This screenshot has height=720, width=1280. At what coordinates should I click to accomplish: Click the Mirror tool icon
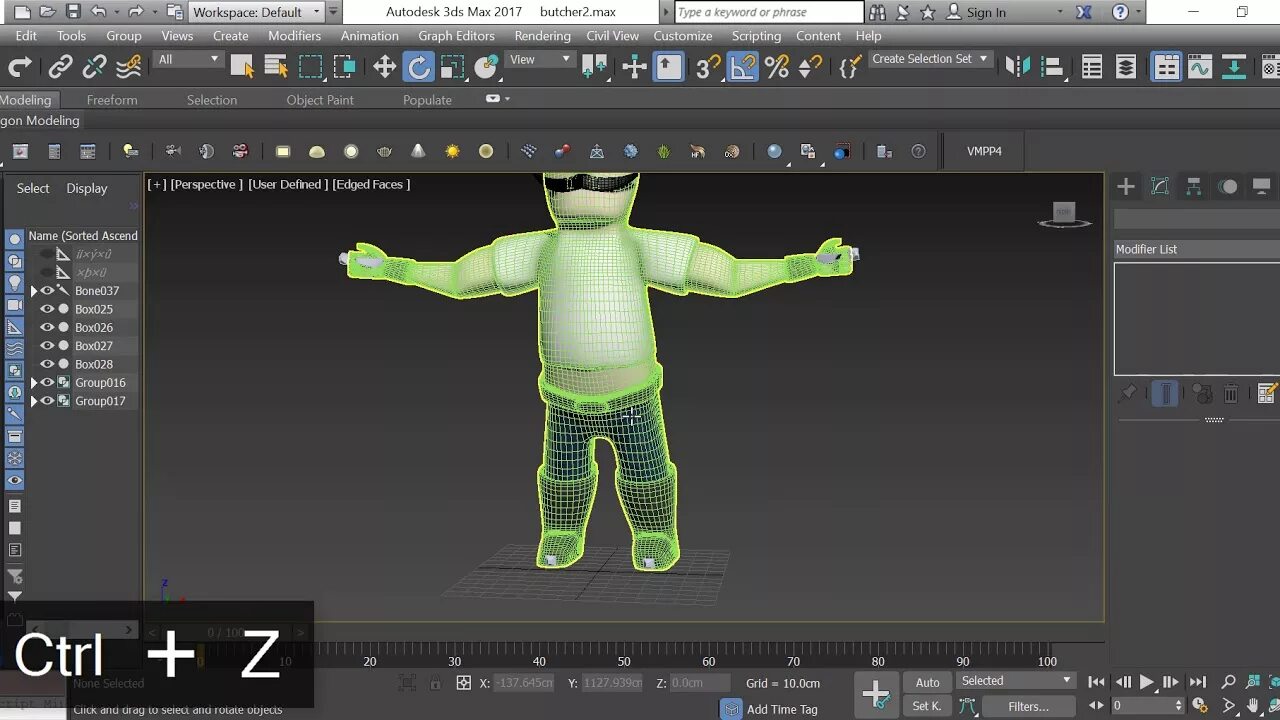pyautogui.click(x=1017, y=67)
